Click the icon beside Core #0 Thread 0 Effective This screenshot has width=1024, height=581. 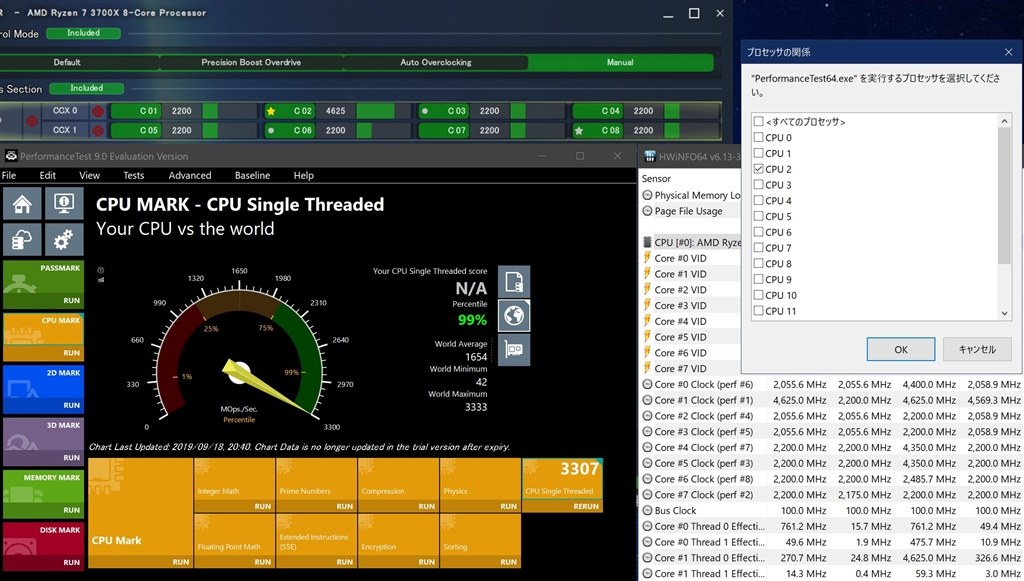coord(647,526)
